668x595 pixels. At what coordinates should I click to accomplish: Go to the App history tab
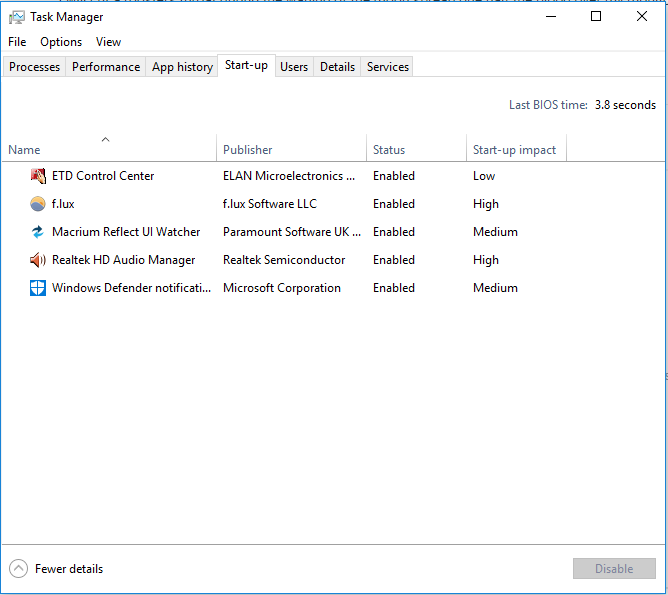point(182,67)
